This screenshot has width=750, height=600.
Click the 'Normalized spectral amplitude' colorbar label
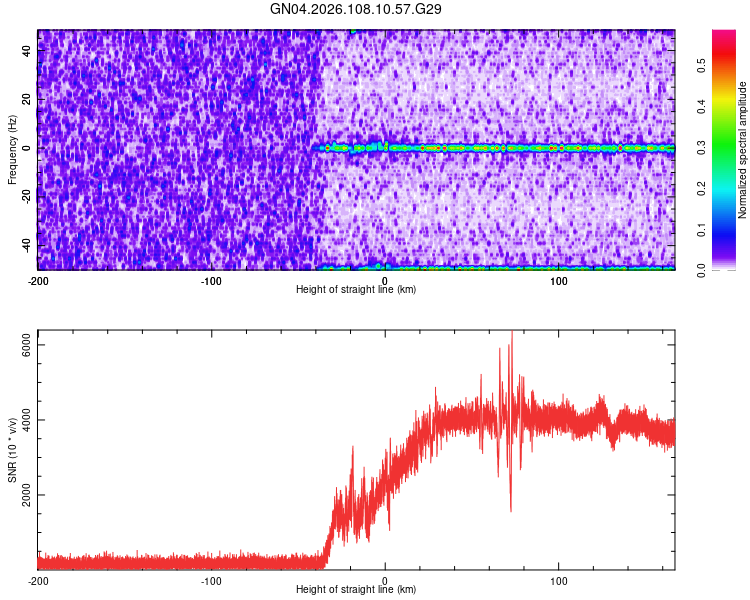(x=742, y=150)
